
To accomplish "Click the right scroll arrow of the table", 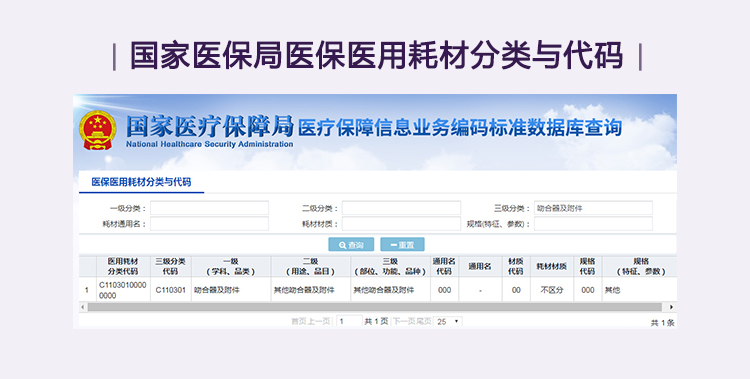I will click(671, 307).
